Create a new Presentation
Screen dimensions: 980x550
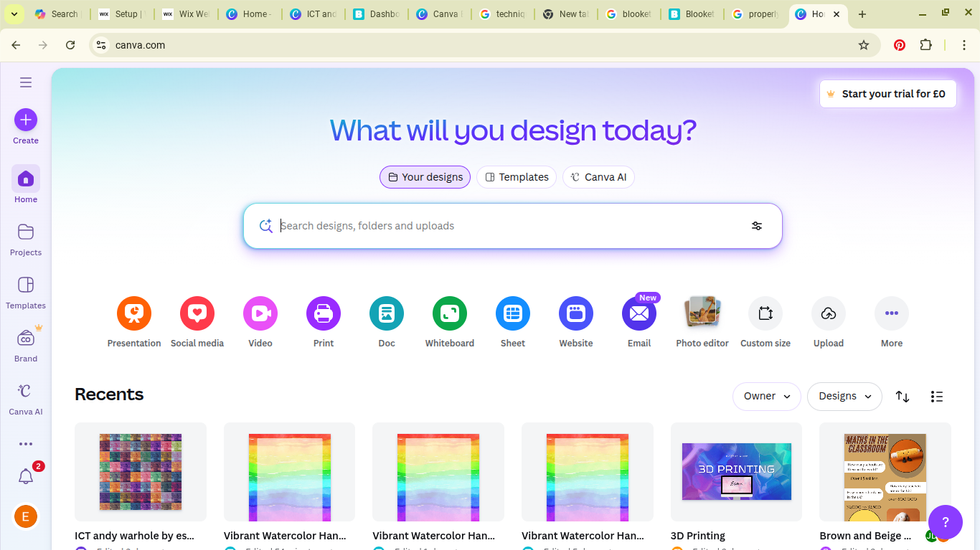[134, 322]
